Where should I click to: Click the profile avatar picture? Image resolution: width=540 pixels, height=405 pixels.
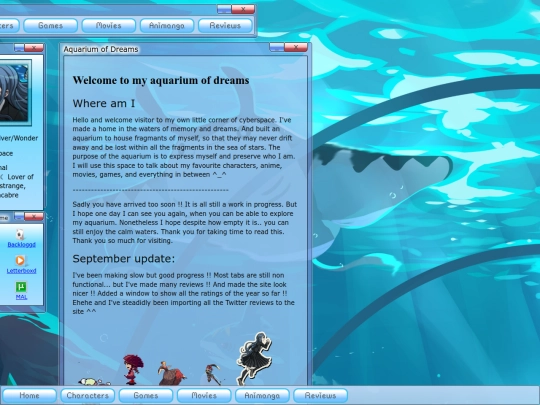point(14,92)
